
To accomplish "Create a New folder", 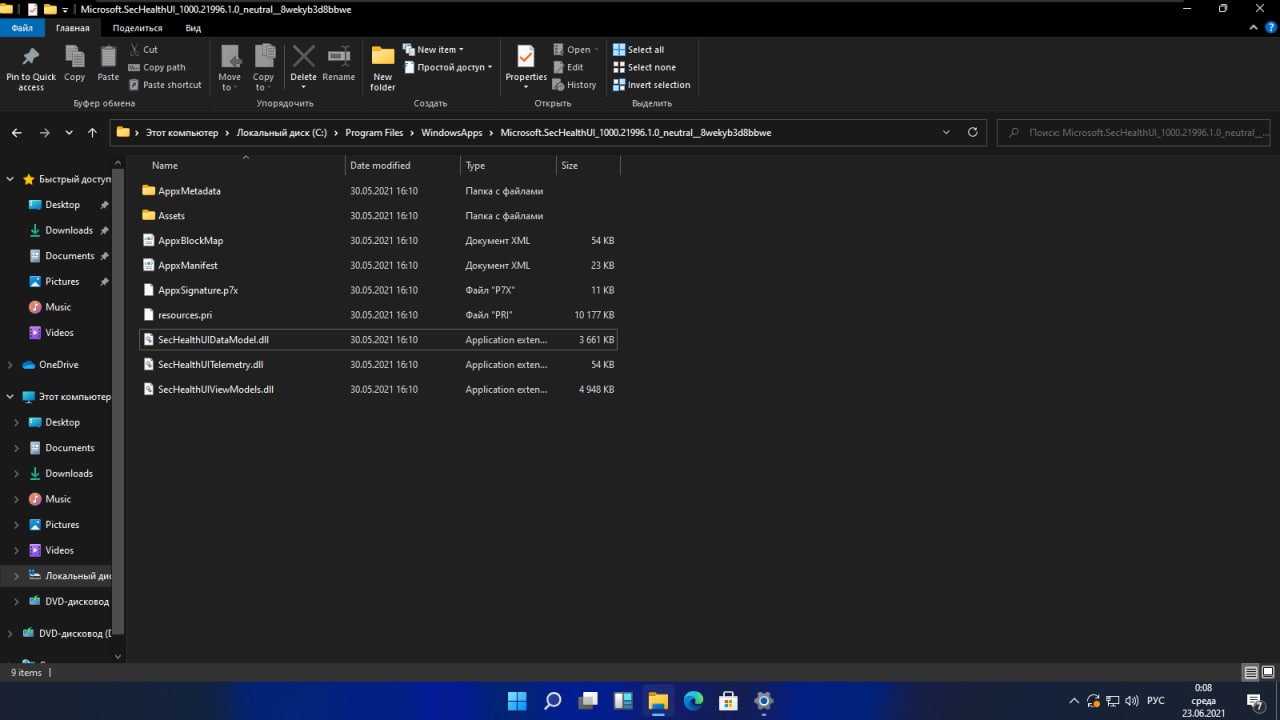I will [383, 68].
